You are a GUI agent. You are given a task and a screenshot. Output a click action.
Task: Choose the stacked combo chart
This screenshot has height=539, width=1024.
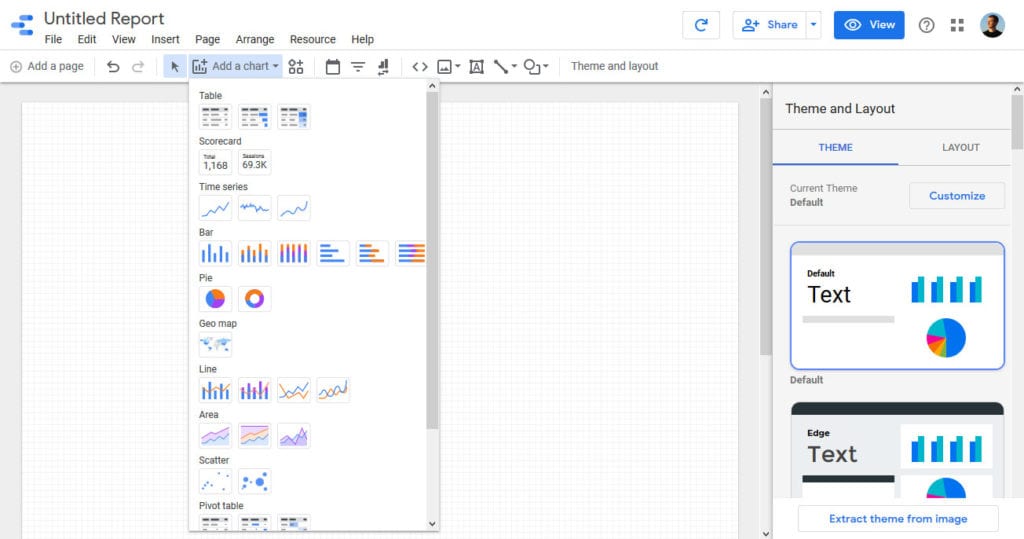click(254, 390)
